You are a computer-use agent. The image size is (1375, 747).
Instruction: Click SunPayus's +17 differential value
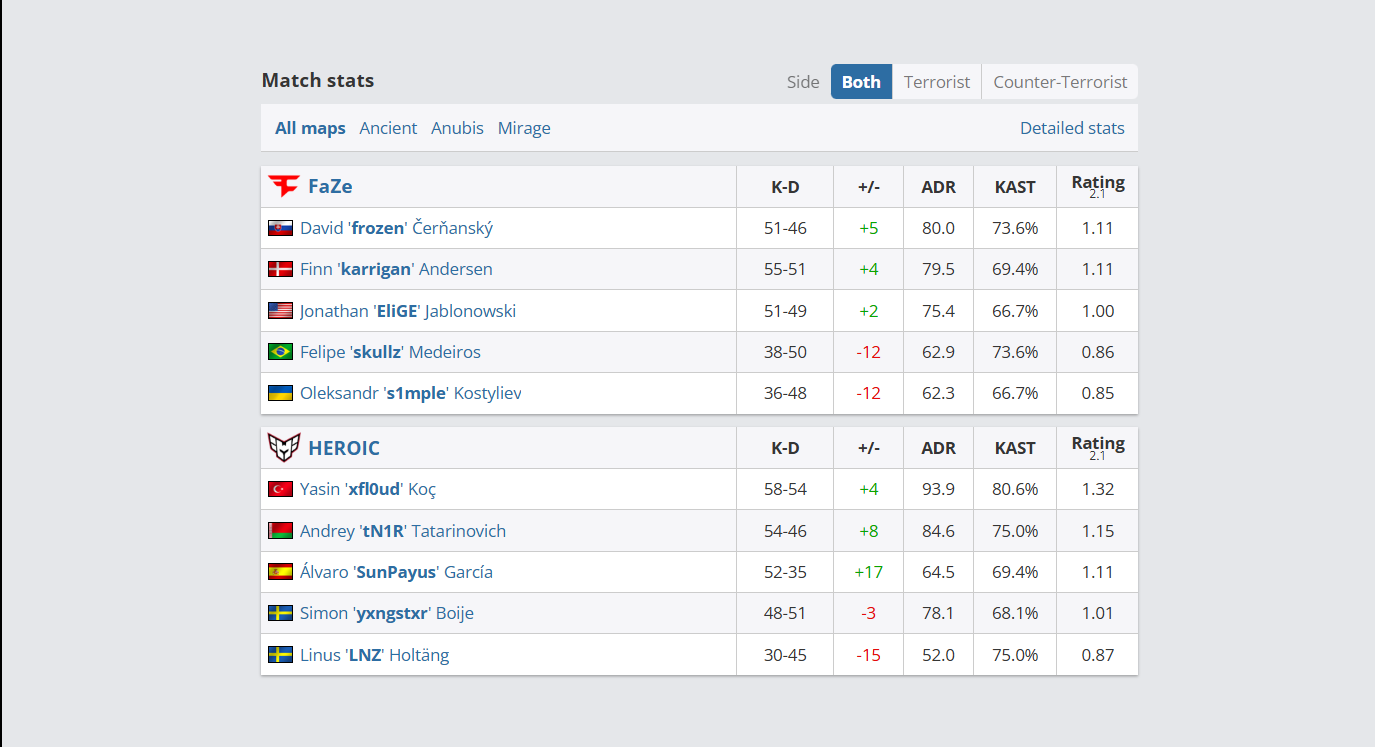coord(868,572)
